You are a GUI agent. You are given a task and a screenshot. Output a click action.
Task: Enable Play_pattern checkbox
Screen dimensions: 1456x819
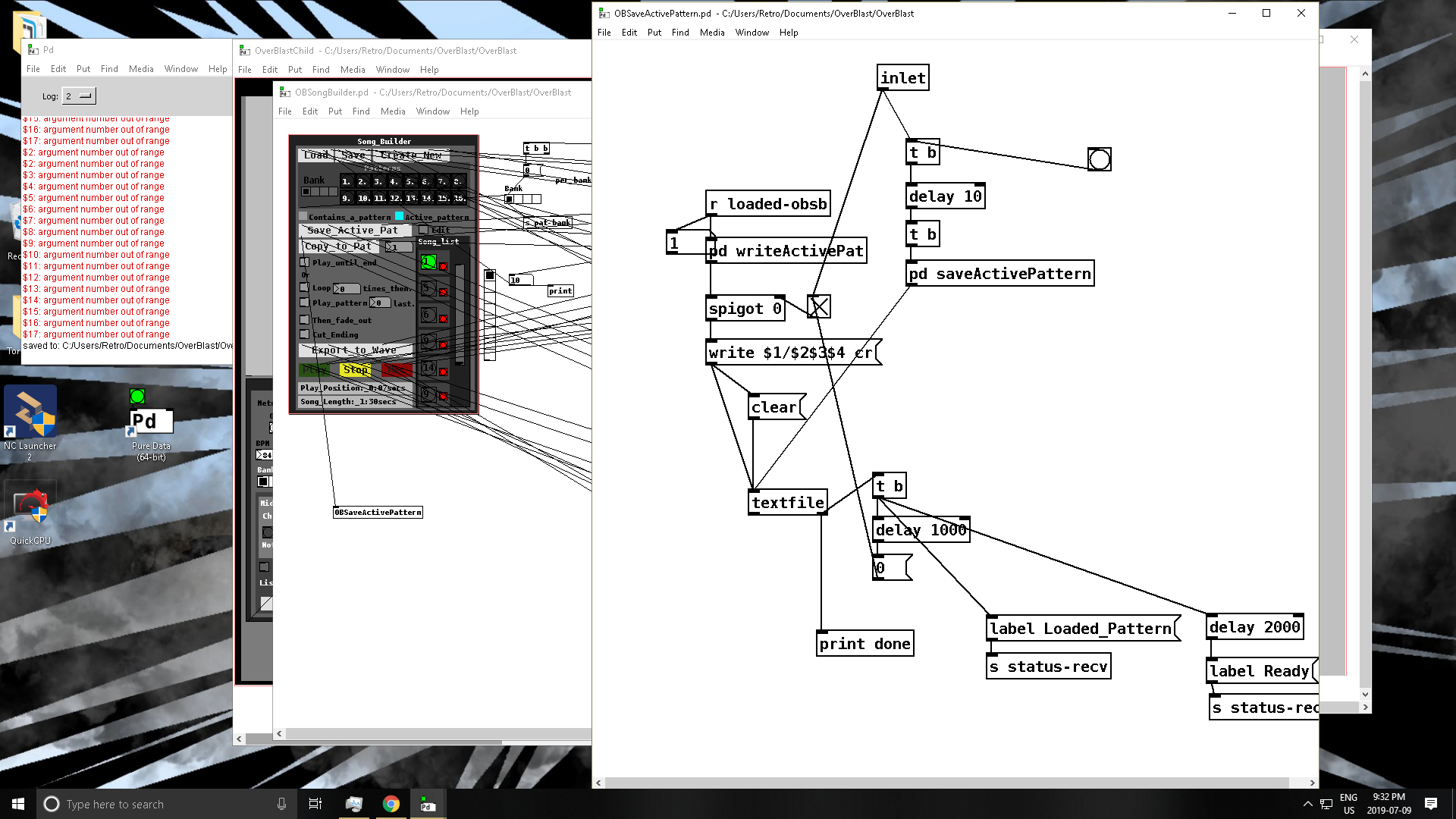tap(305, 302)
